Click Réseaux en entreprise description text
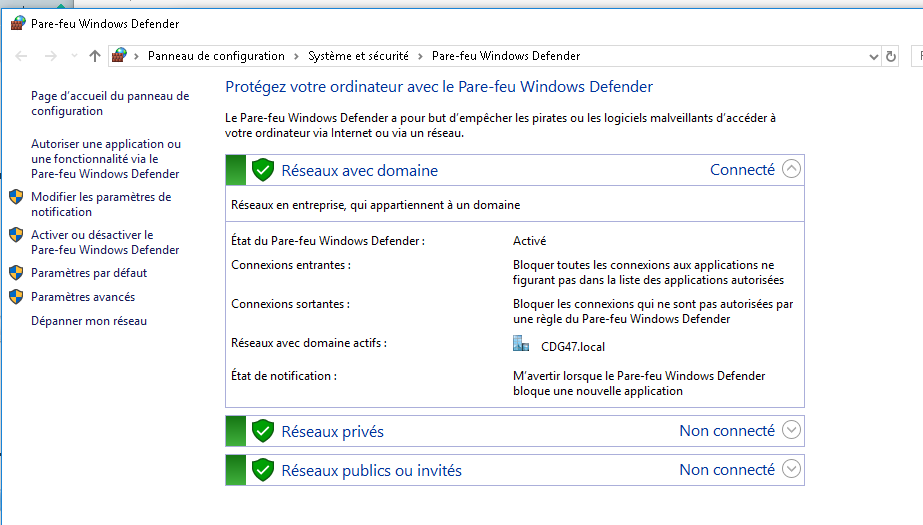The image size is (923, 525). click(x=376, y=205)
